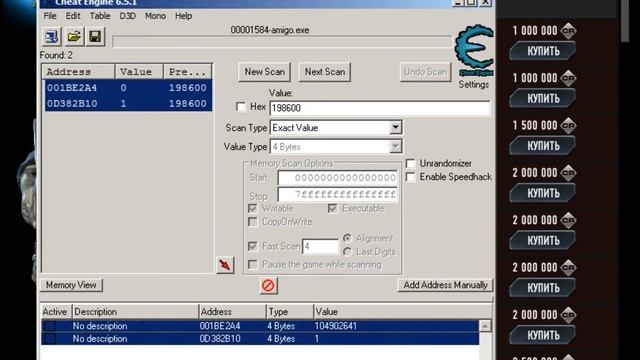Image resolution: width=640 pixels, height=360 pixels.
Task: Open the File menu
Action: pyautogui.click(x=50, y=16)
